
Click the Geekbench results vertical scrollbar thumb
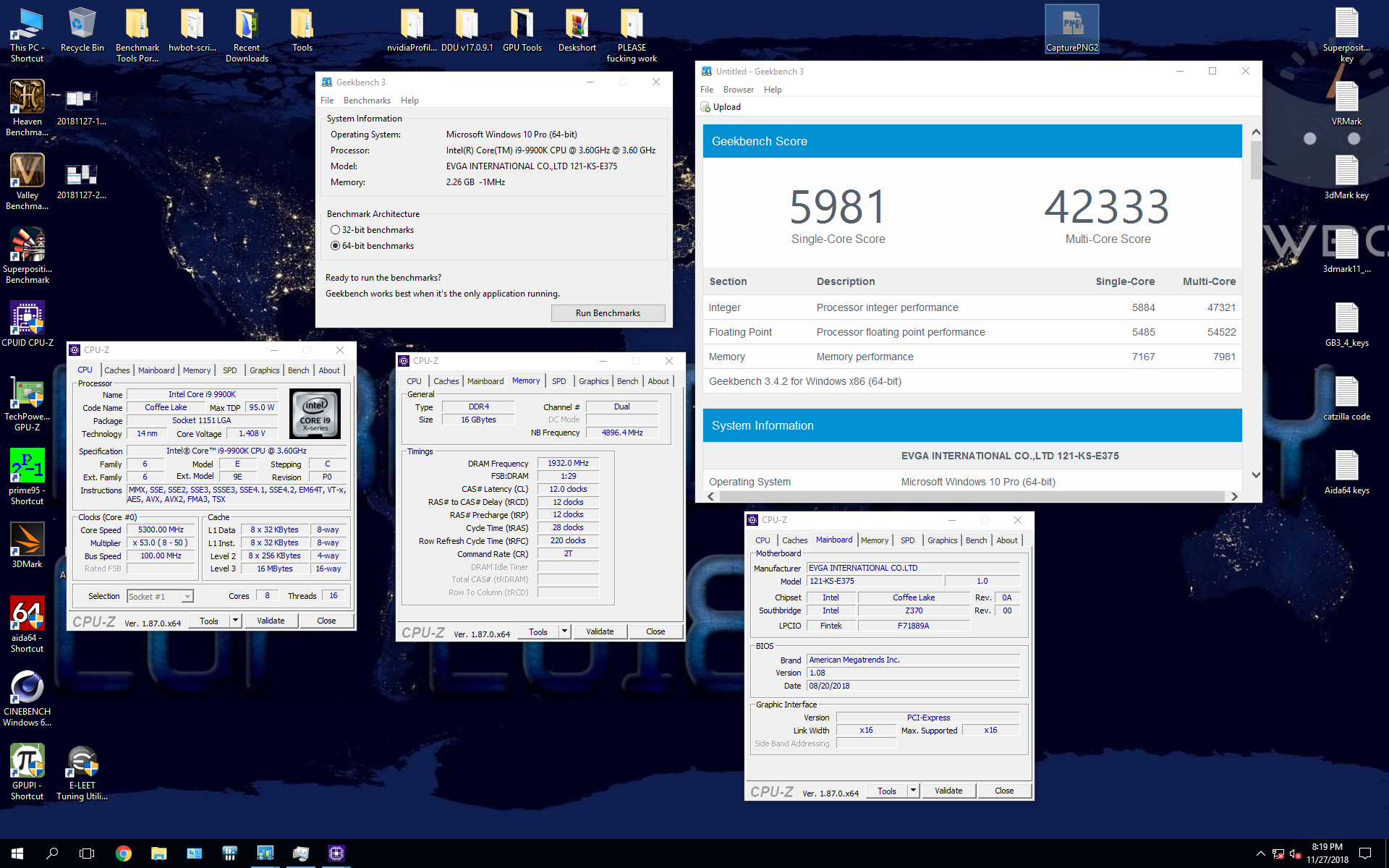click(x=1256, y=160)
